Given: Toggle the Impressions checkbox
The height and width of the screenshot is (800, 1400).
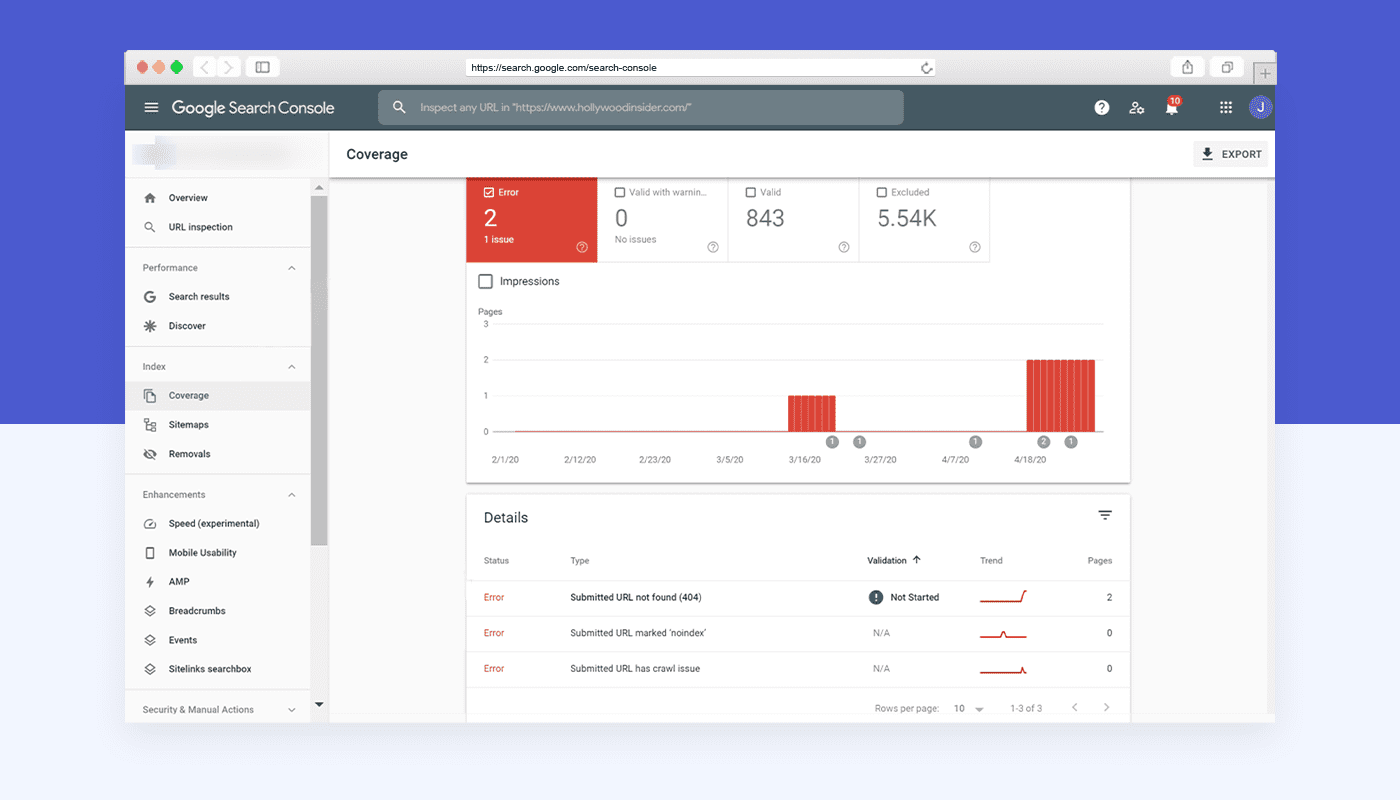Looking at the screenshot, I should tap(486, 282).
